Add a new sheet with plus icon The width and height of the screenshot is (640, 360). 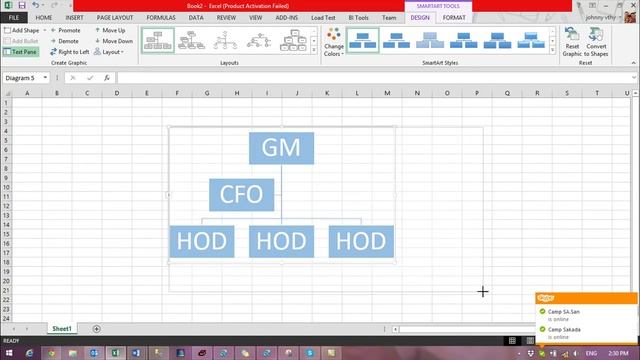pos(96,329)
